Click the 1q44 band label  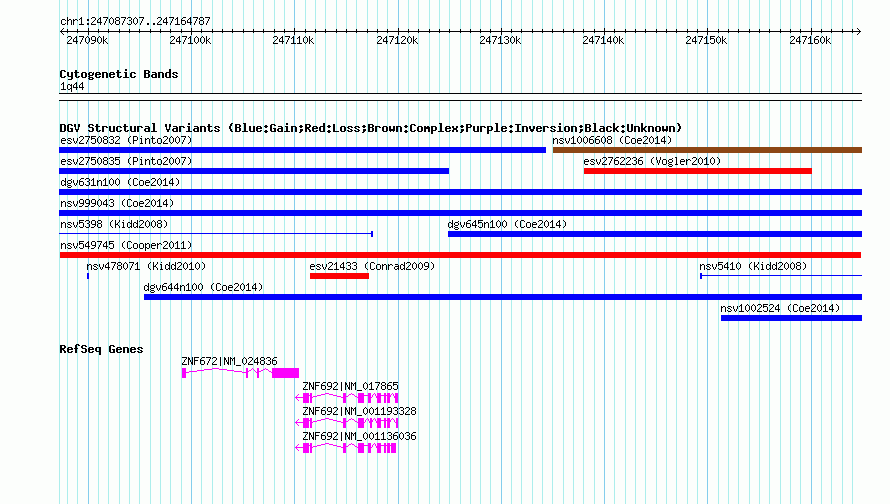coord(72,86)
